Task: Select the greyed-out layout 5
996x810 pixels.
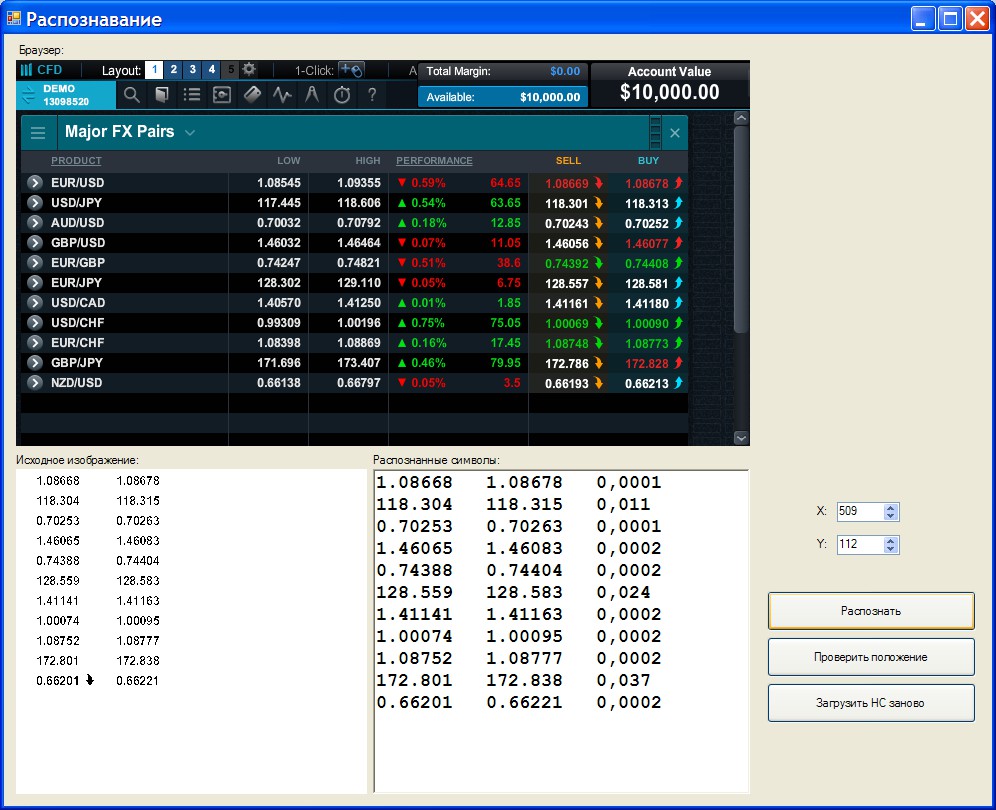Action: [x=231, y=69]
